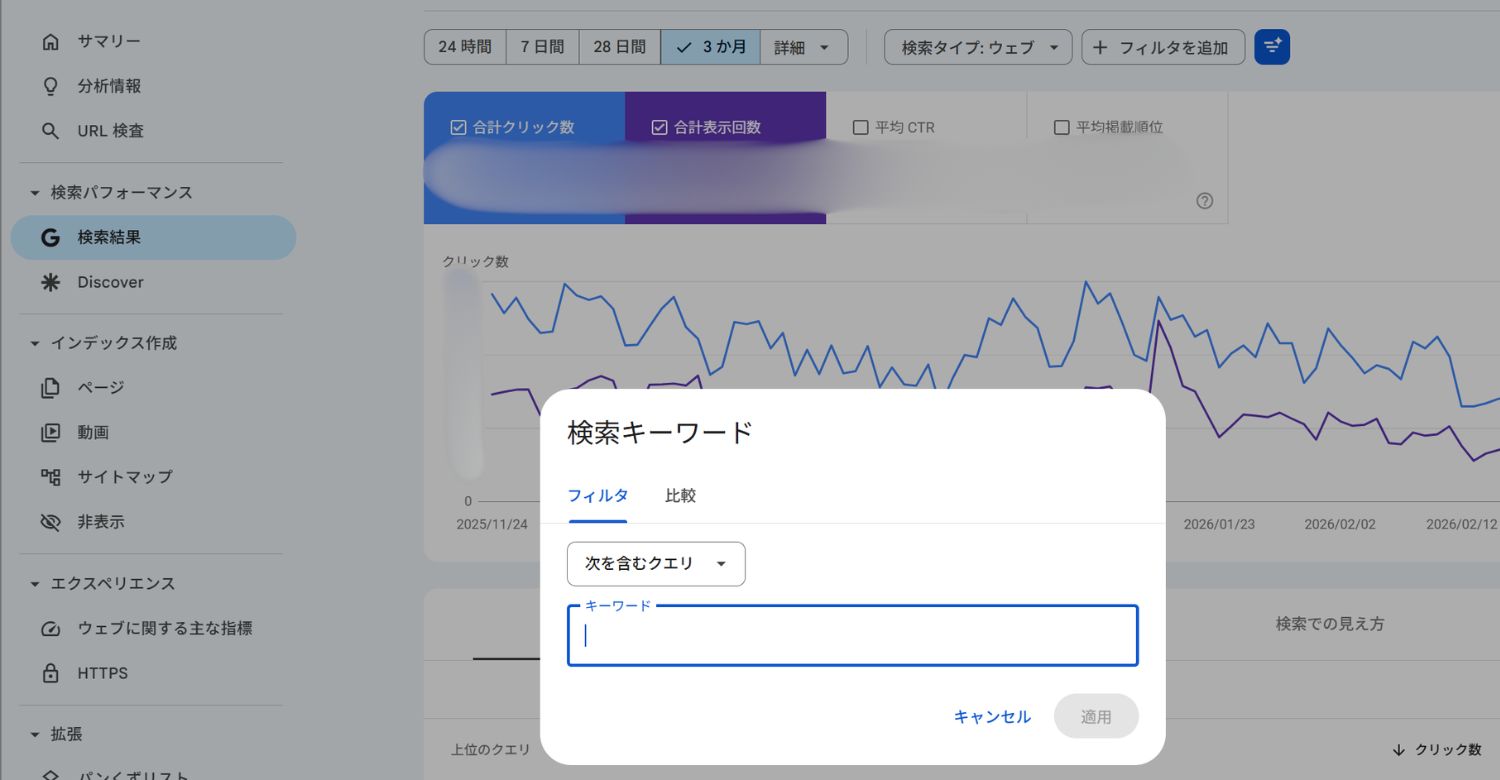Click the ウェブに関する主な指標 gauge icon

click(51, 629)
